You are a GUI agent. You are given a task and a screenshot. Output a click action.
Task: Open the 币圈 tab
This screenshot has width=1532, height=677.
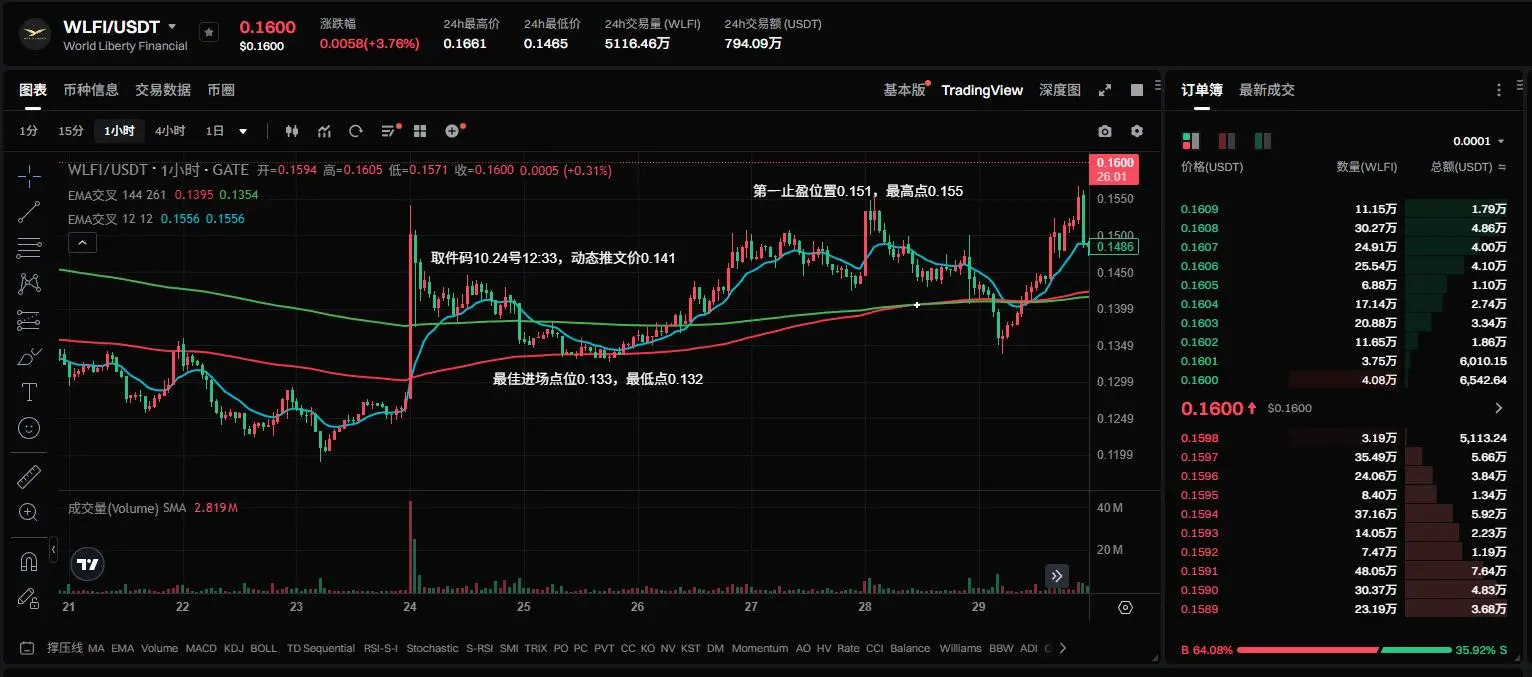221,90
